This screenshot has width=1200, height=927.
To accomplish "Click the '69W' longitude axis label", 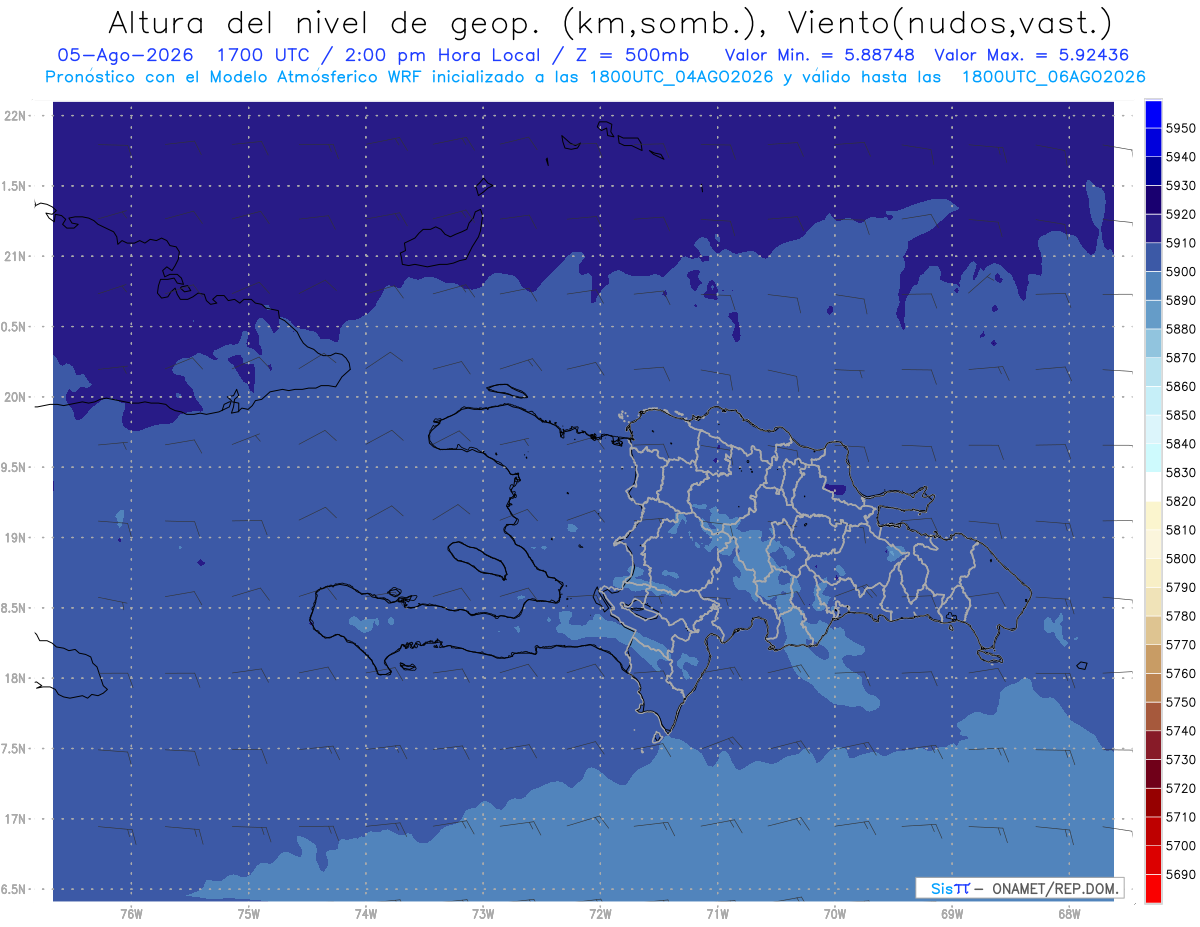I will (x=952, y=914).
